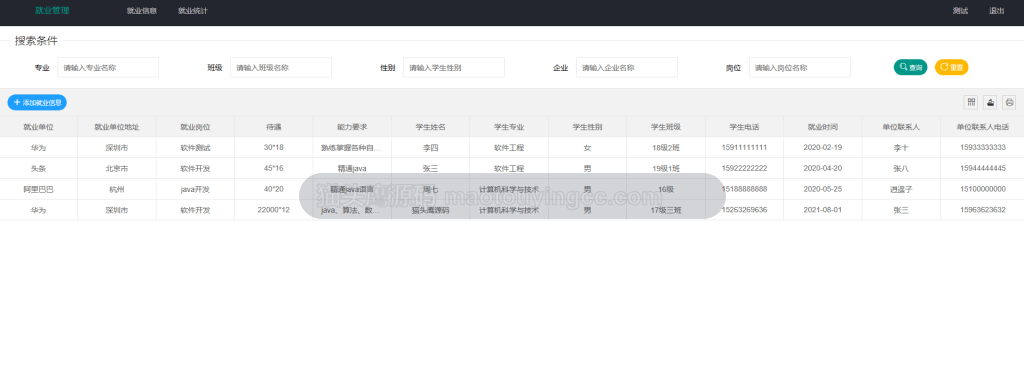Viewport: 1024px width, 392px height.
Task: Select the 阿里巴巴 company cell
Action: pyautogui.click(x=39, y=189)
